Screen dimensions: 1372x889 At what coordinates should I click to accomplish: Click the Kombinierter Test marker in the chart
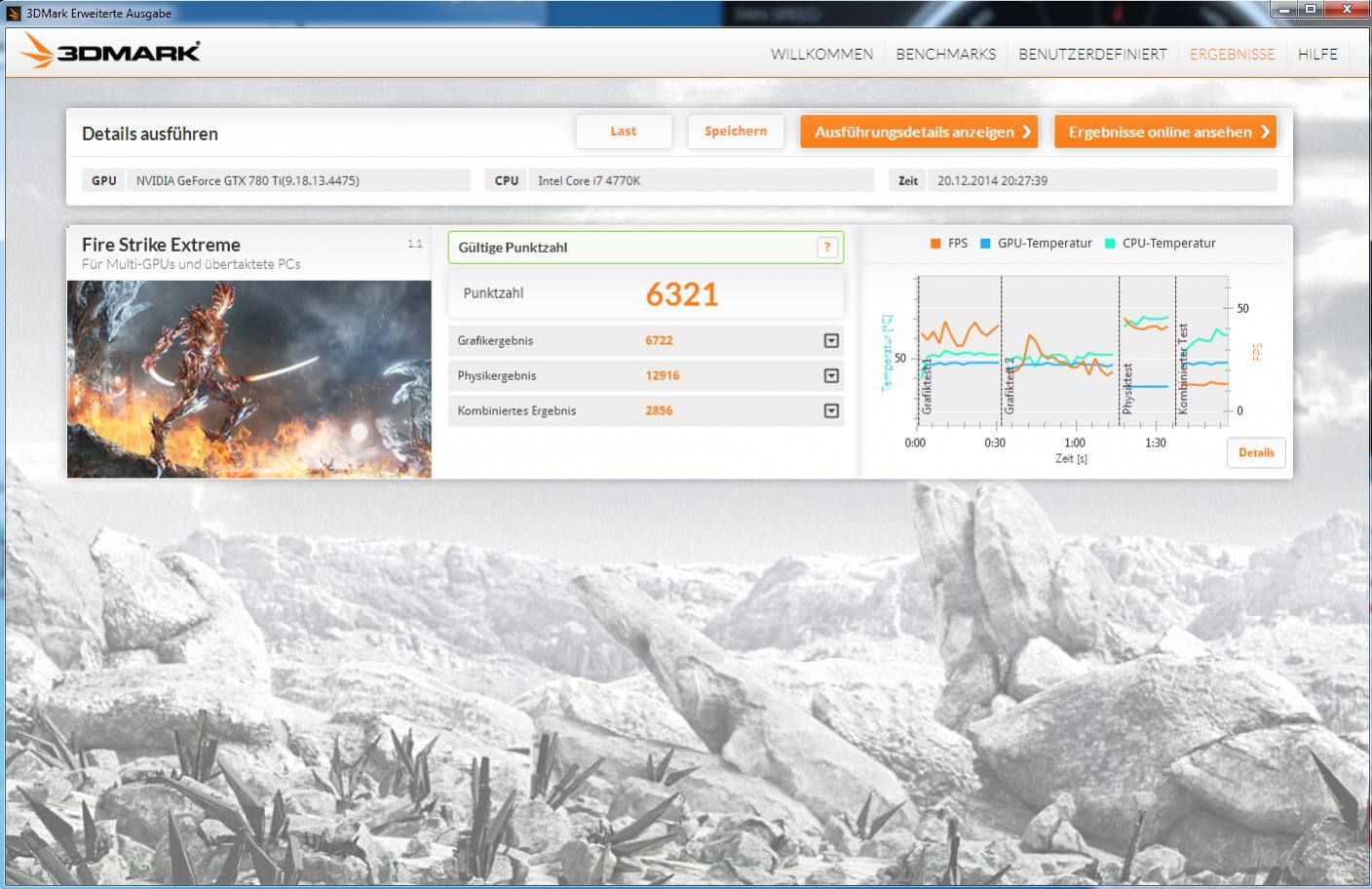click(1183, 369)
